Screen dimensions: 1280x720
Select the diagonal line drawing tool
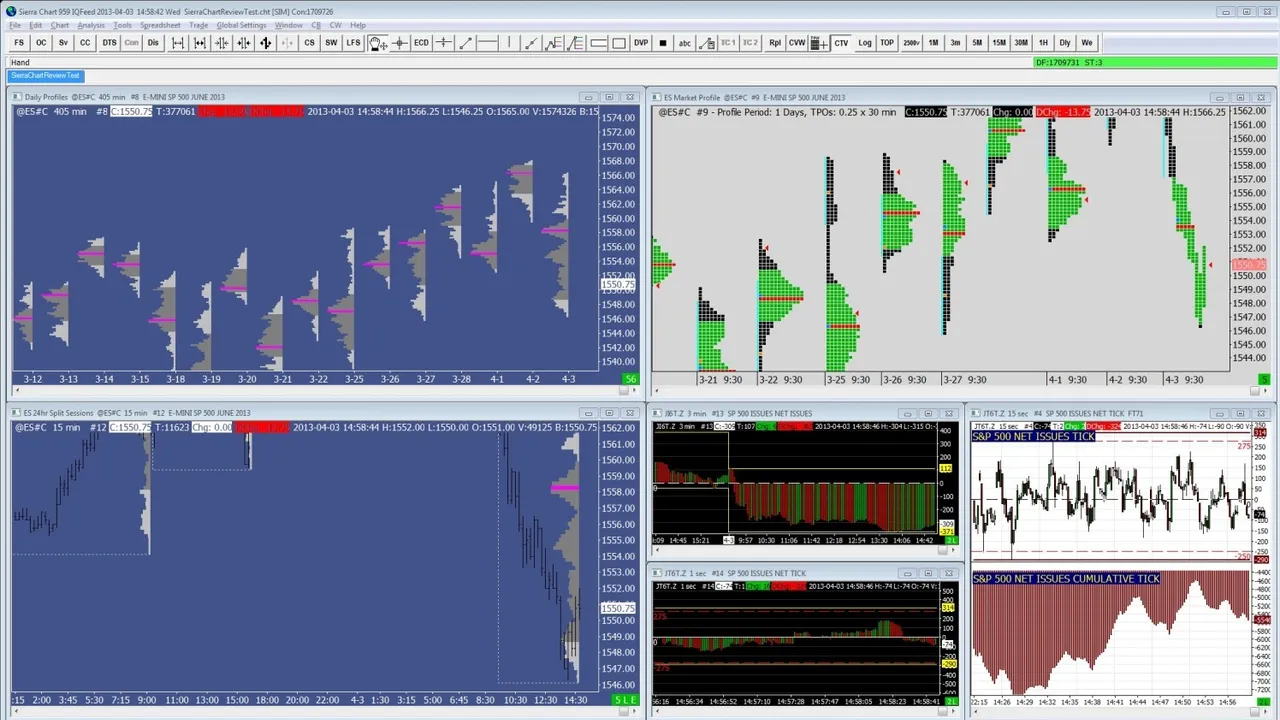click(466, 43)
